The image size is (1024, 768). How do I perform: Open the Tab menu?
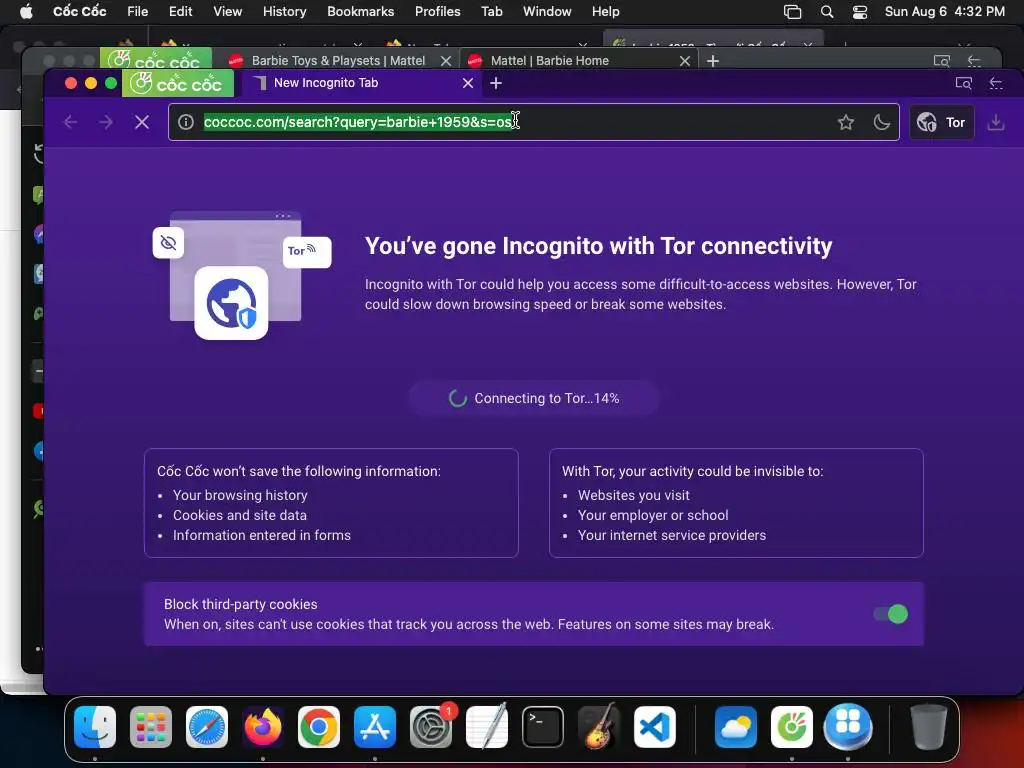(492, 12)
